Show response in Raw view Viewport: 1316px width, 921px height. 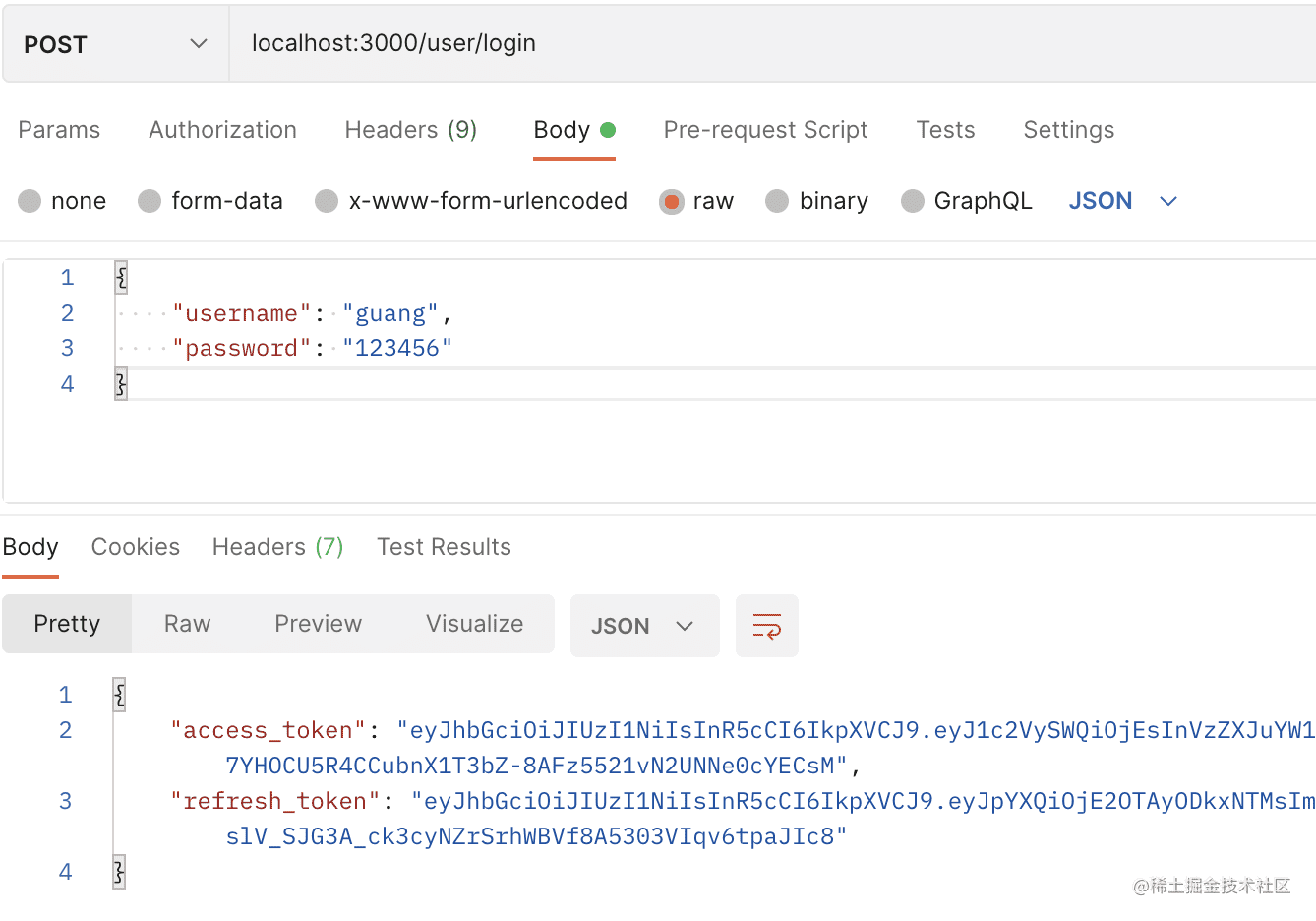[187, 624]
